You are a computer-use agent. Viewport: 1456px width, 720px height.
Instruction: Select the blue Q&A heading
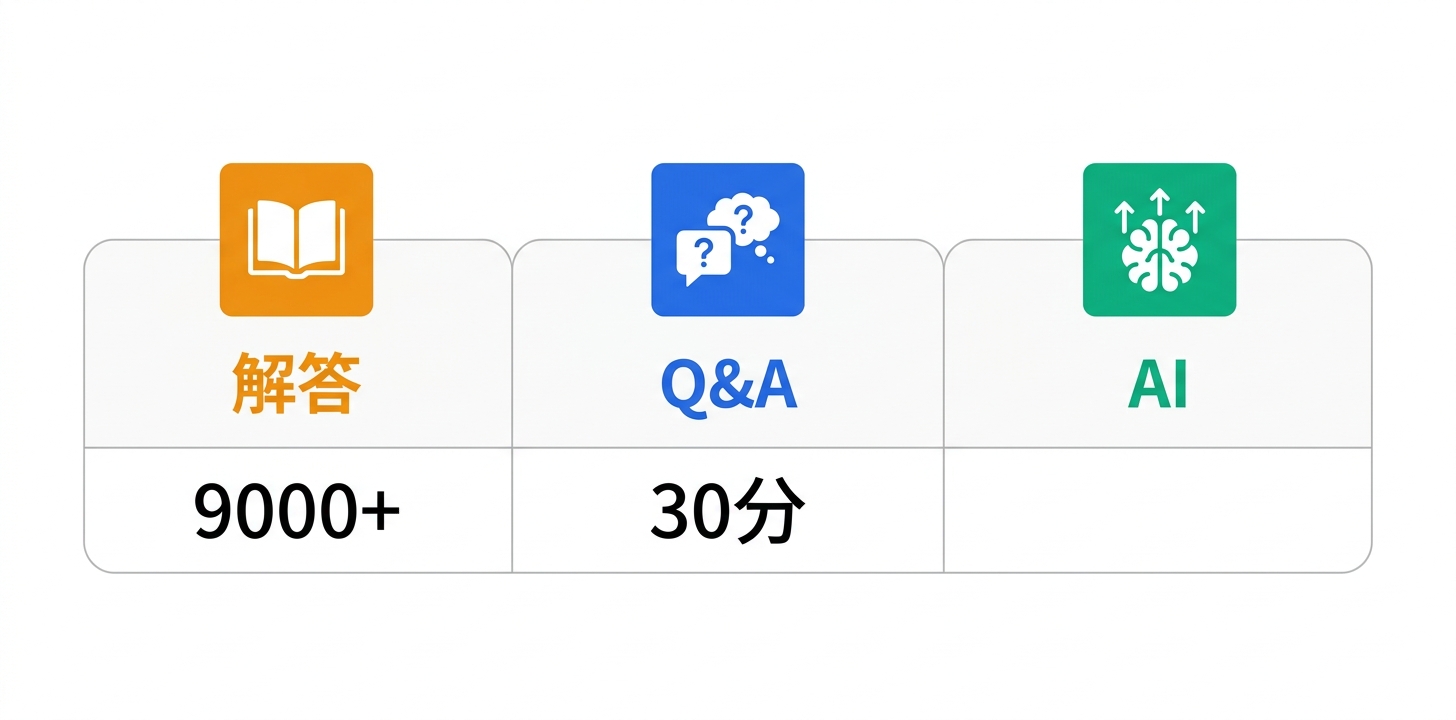click(x=728, y=385)
